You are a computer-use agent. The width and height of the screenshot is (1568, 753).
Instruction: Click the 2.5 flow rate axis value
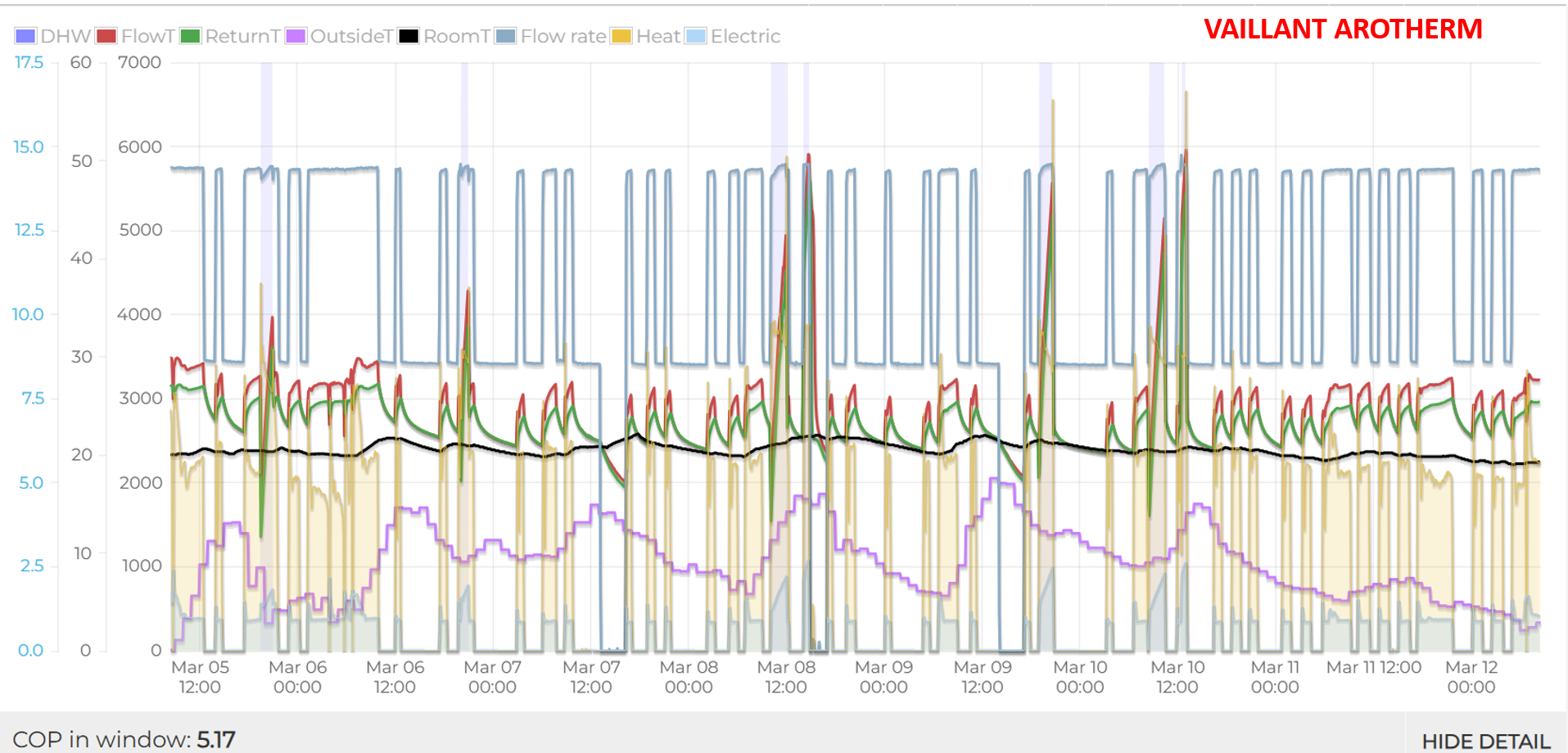click(32, 566)
